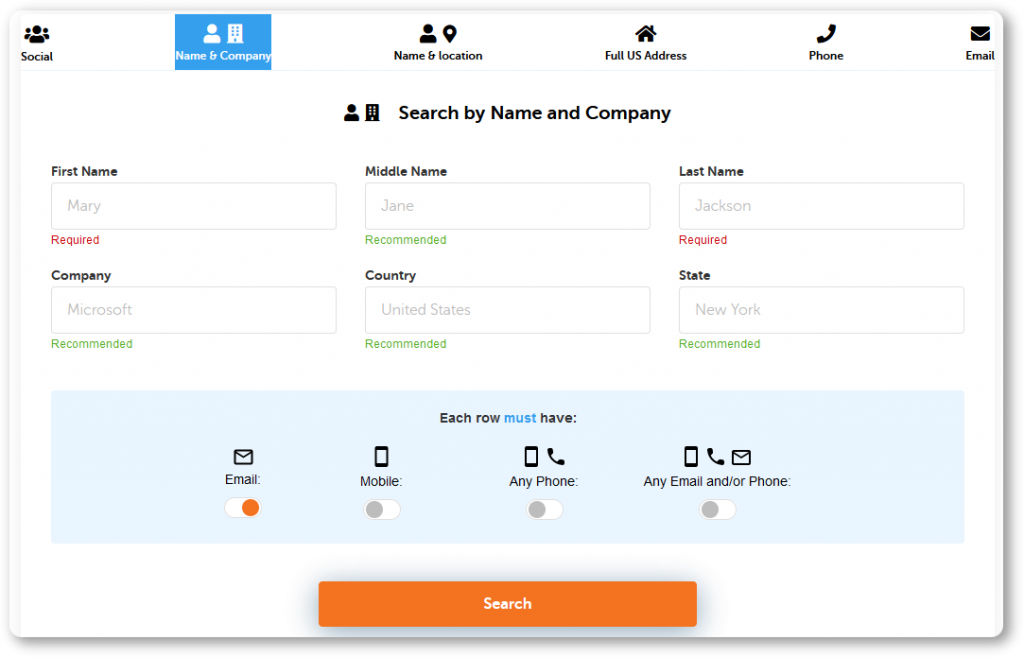Click the Middle Name input field
The width and height of the screenshot is (1024, 657).
(507, 206)
